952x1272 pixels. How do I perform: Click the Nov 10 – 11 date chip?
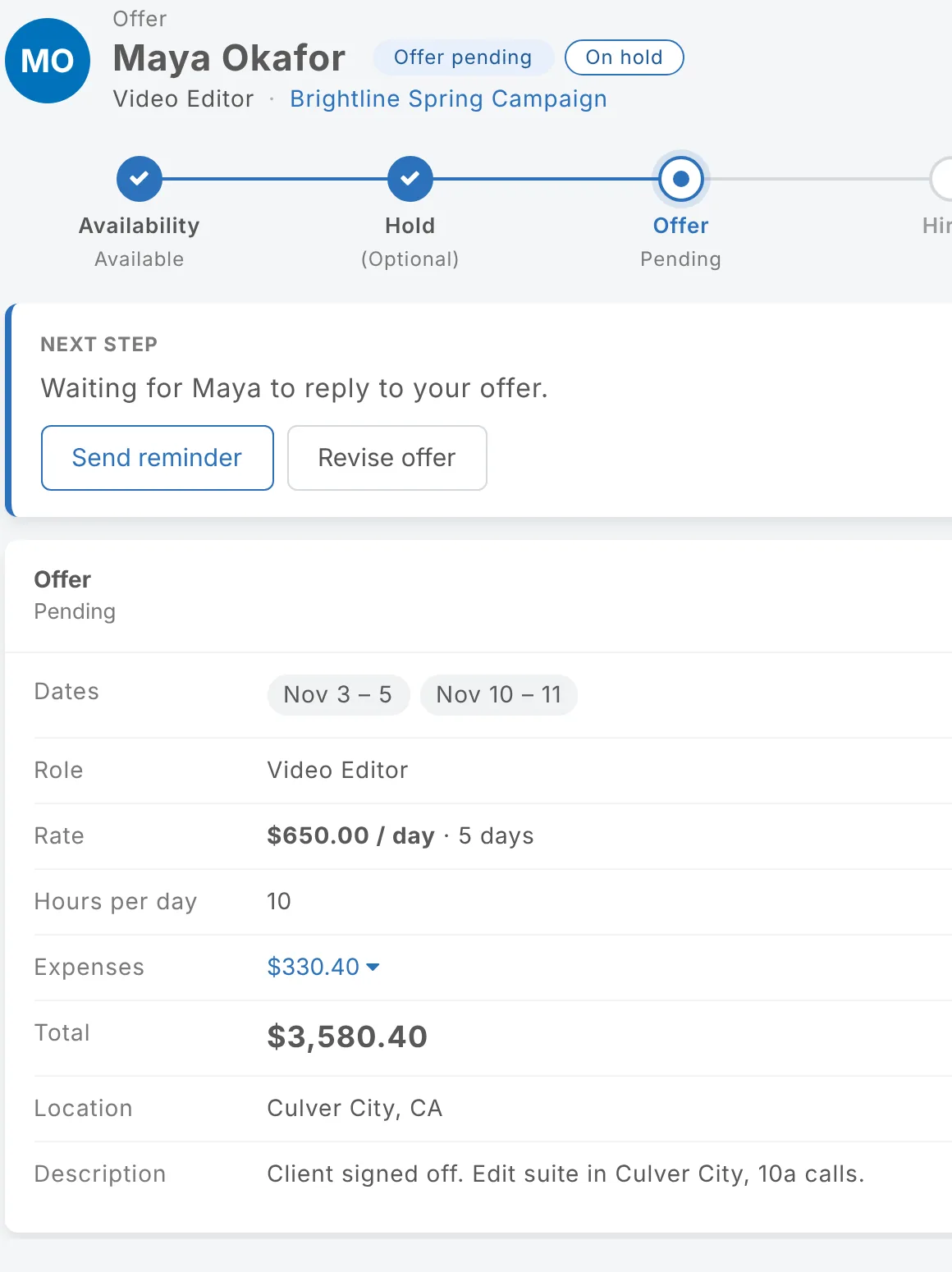499,695
